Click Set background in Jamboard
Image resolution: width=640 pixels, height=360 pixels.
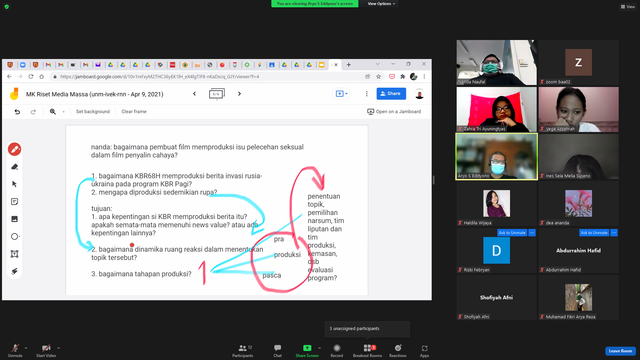click(93, 111)
